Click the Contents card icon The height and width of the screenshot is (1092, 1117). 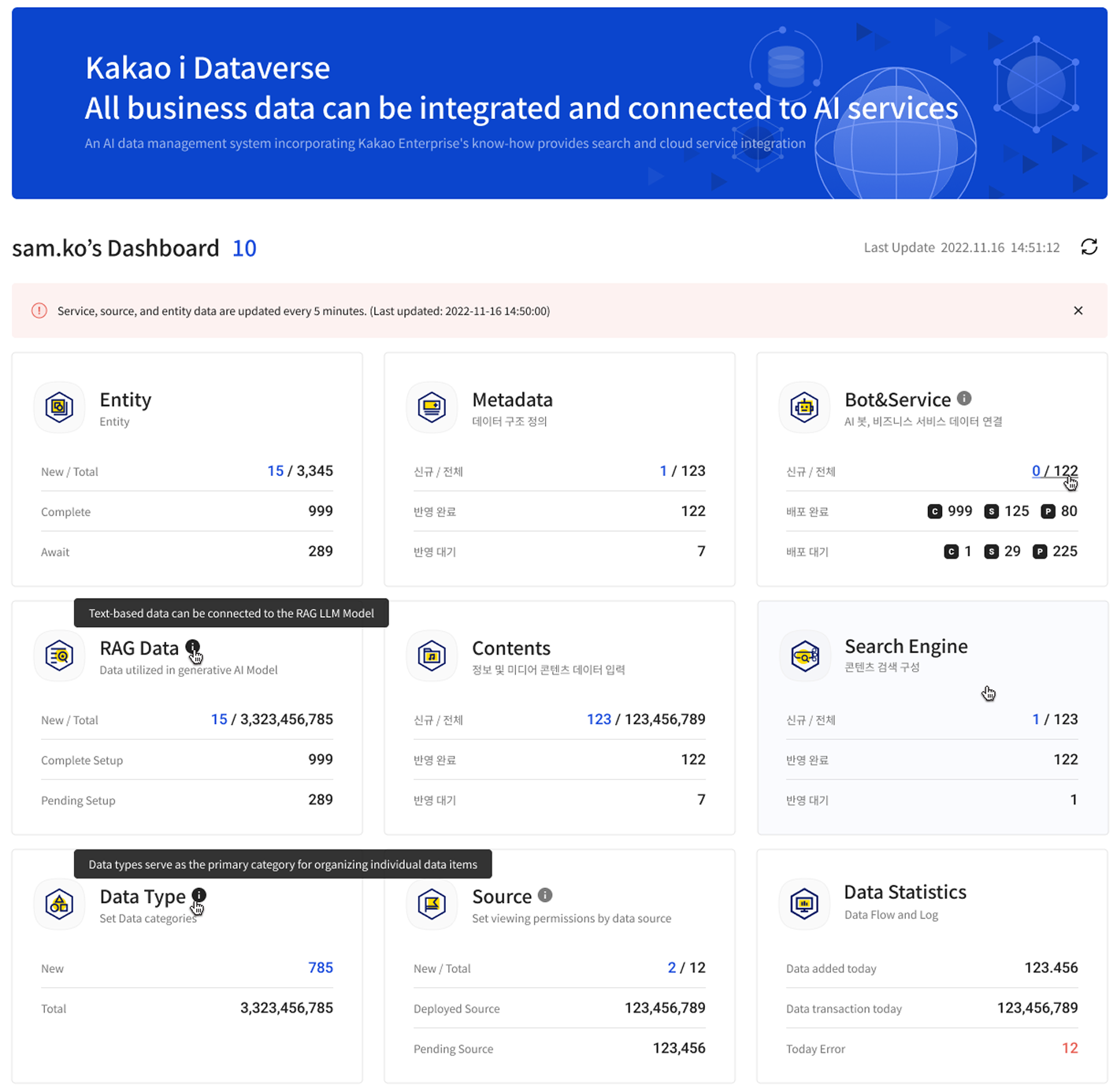point(432,656)
